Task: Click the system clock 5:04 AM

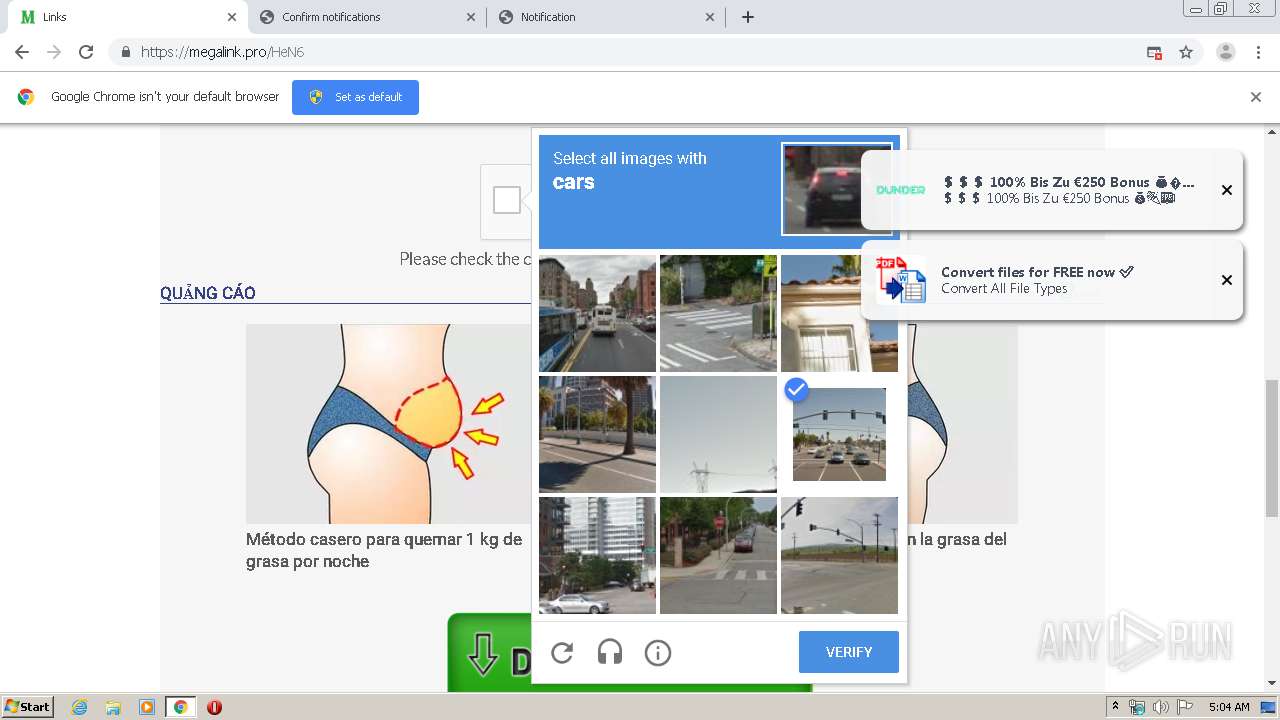Action: click(x=1229, y=707)
